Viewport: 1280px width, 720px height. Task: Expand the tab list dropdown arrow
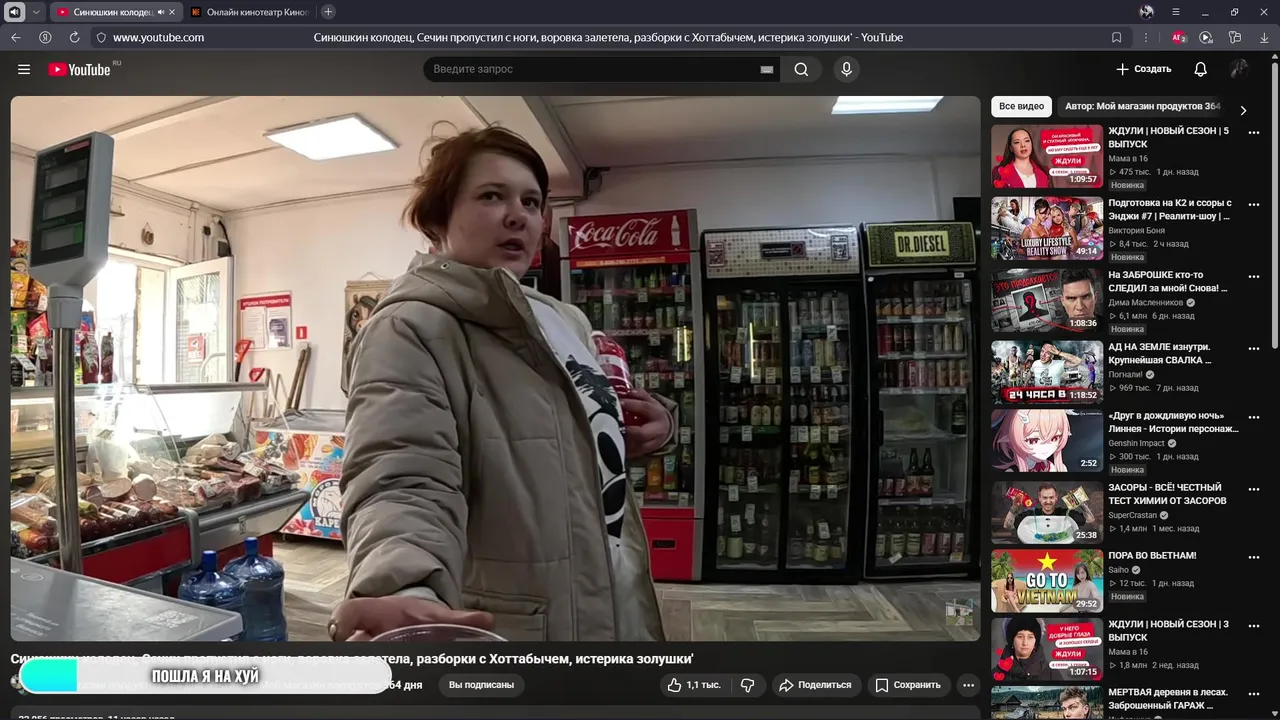click(x=37, y=12)
